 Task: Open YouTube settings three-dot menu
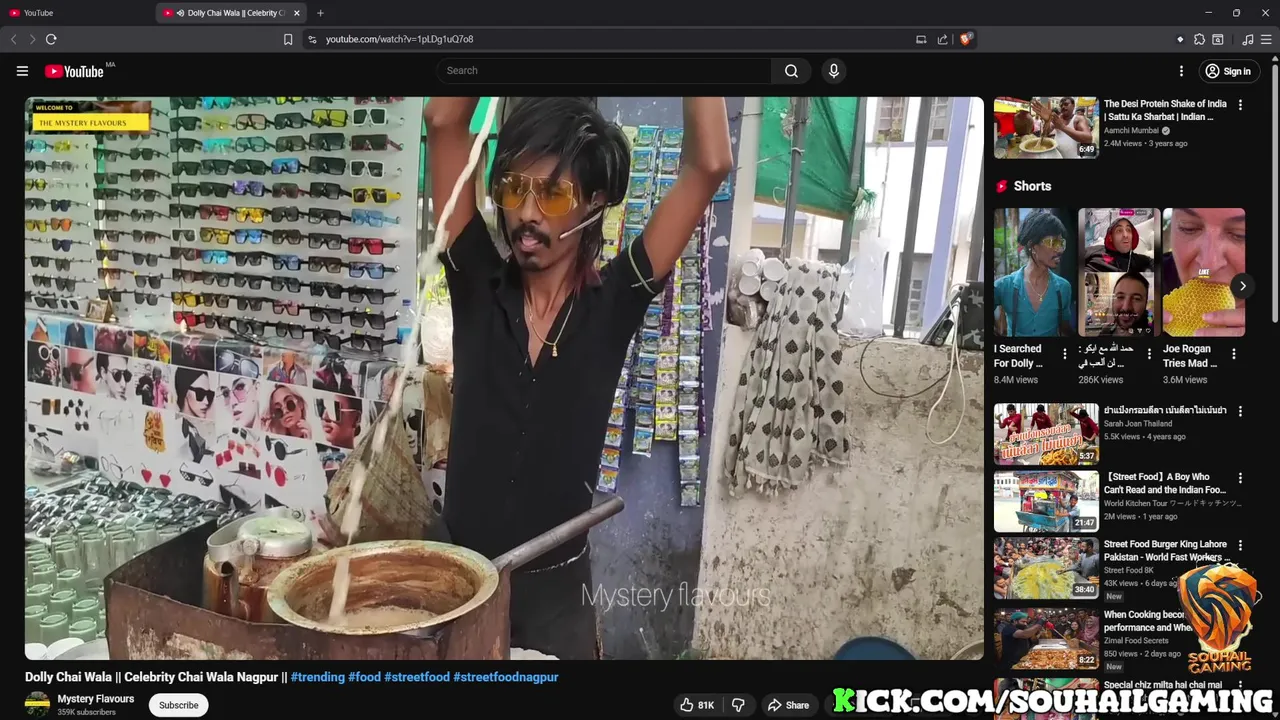pos(1181,71)
